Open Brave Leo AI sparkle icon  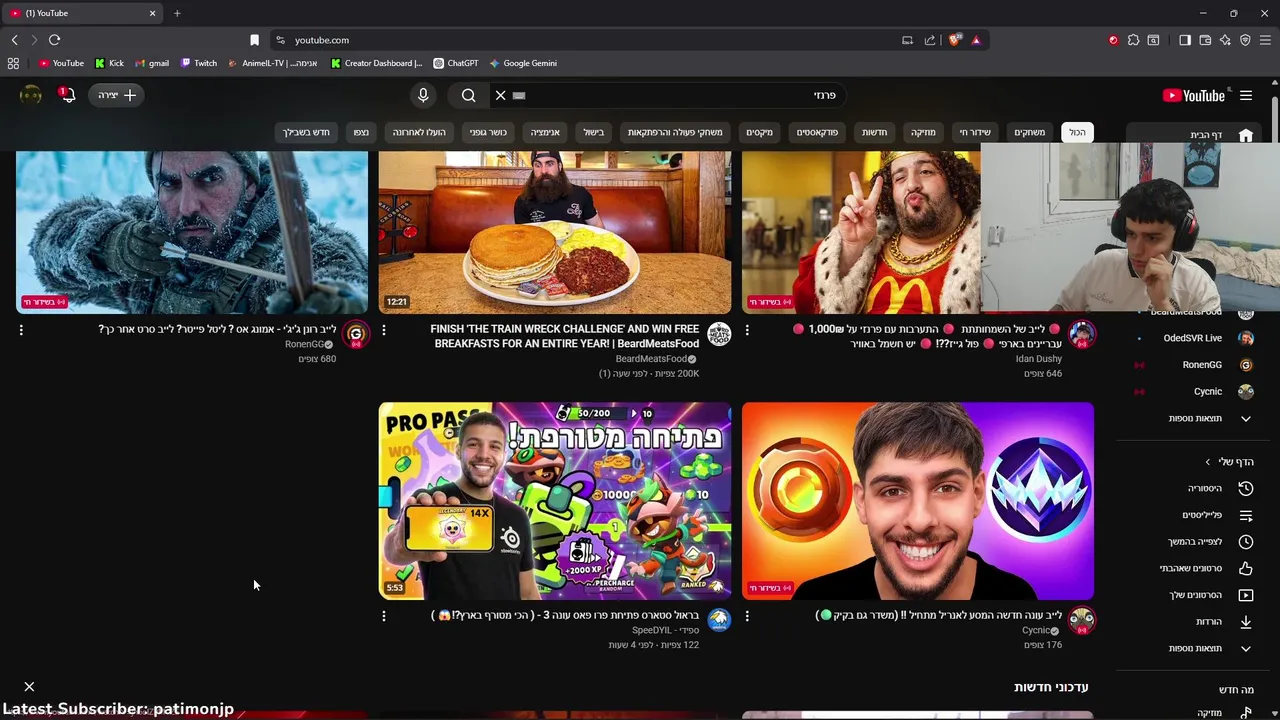1225,40
